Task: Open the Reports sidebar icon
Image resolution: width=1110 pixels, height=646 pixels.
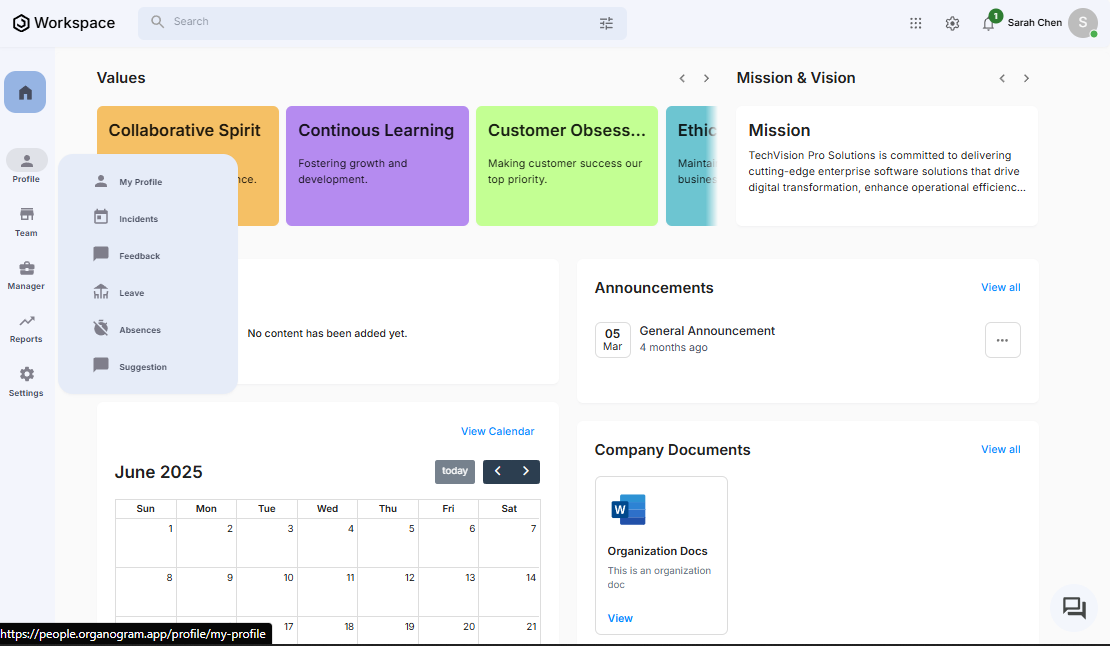Action: [26, 327]
